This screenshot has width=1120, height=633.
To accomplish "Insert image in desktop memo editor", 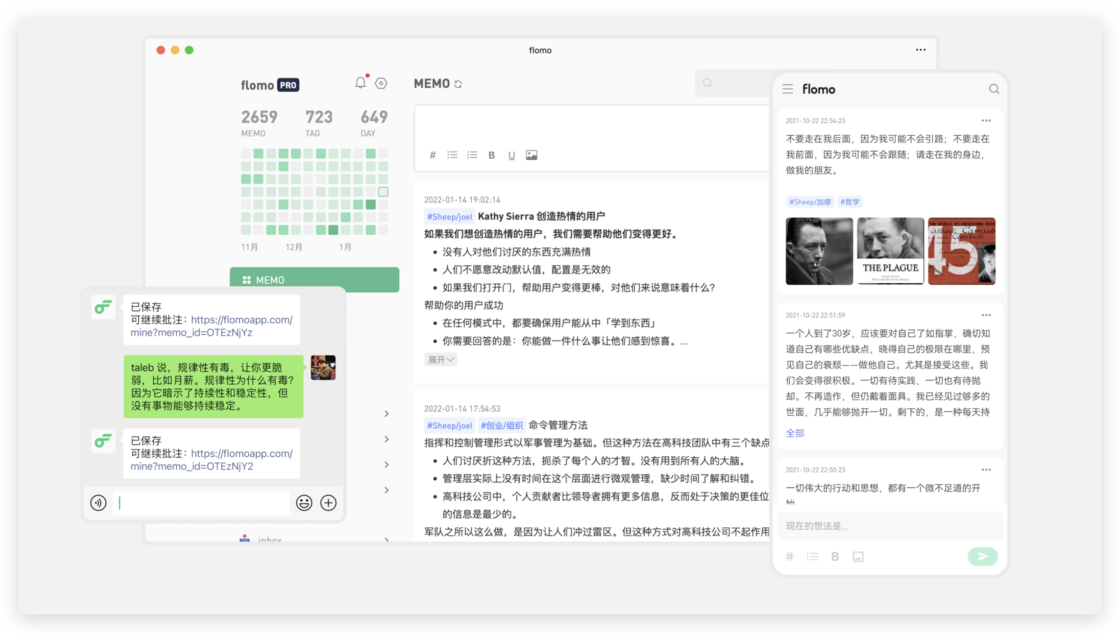I will 531,155.
